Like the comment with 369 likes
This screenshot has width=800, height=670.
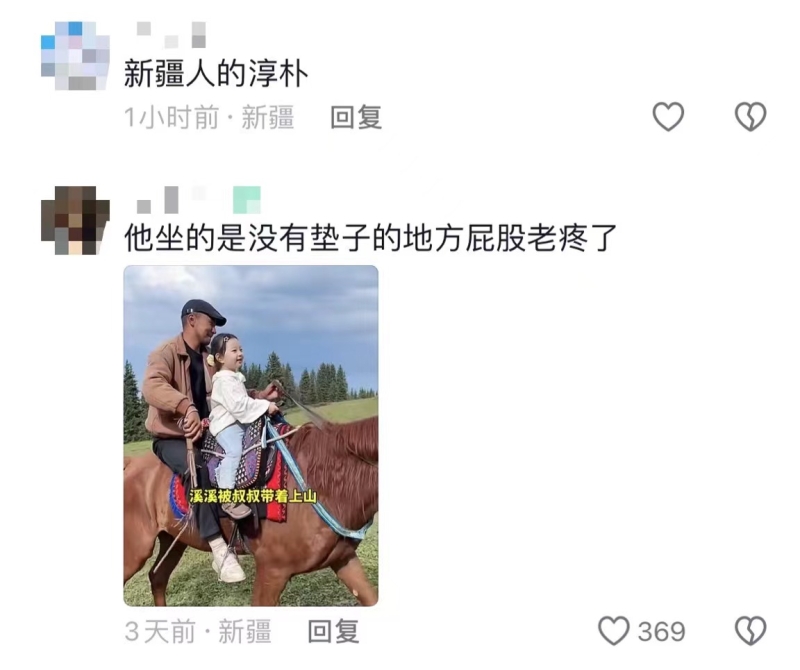tap(614, 631)
